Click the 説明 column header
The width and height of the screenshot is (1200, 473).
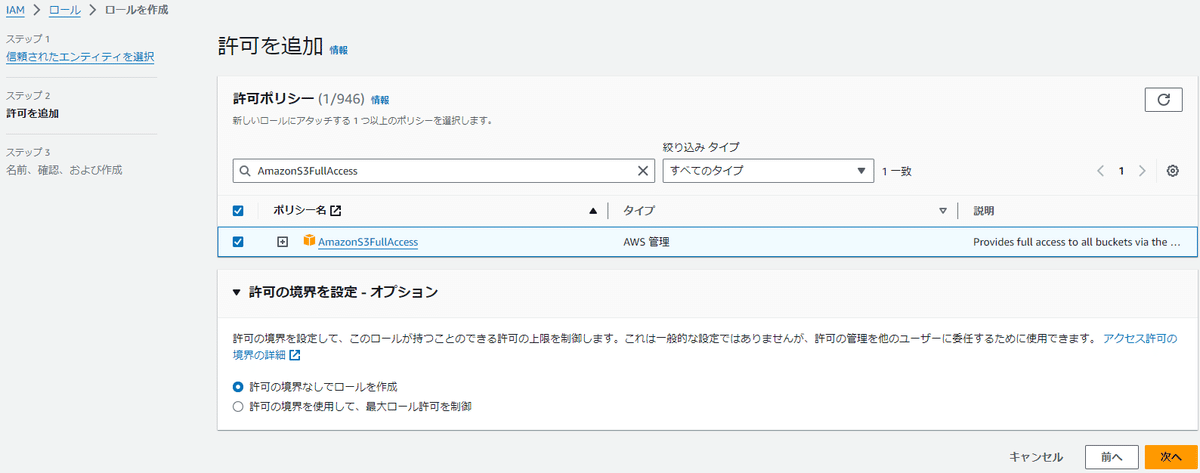(x=983, y=211)
